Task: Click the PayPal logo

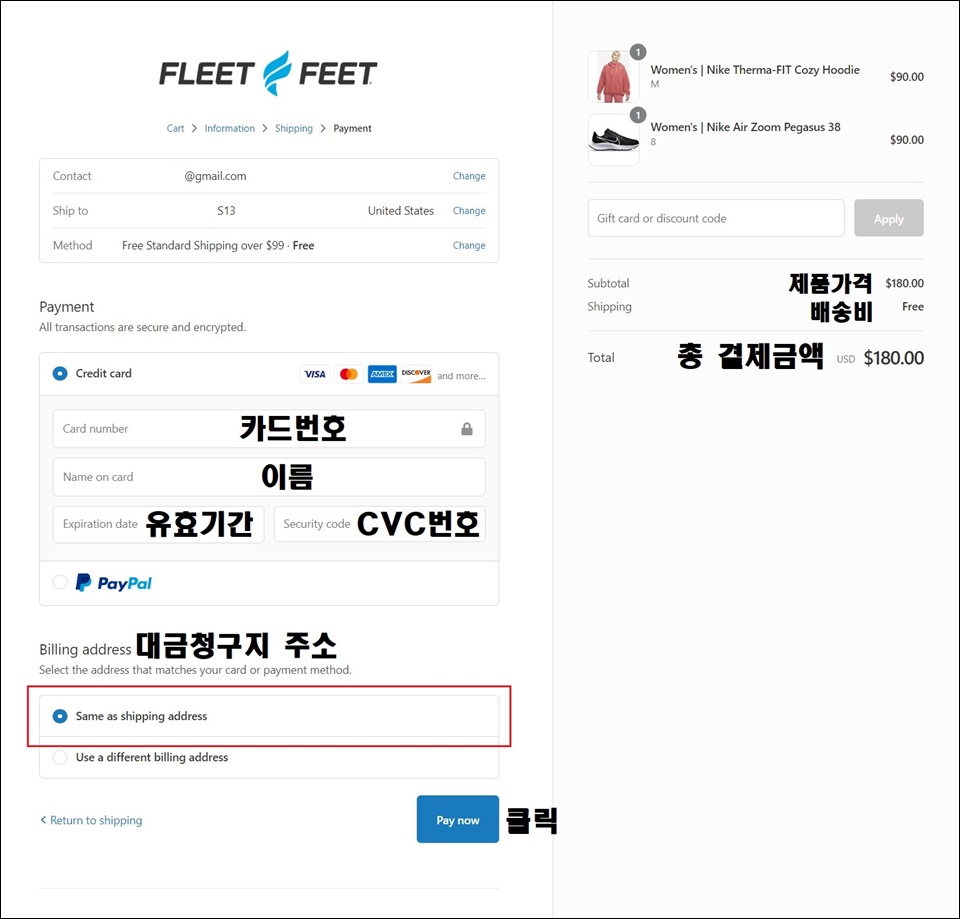Action: [114, 582]
